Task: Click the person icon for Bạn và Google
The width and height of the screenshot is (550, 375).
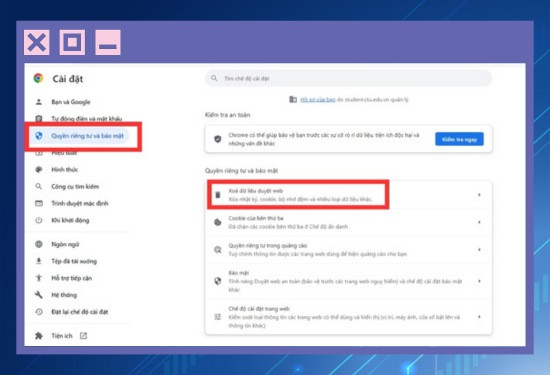Action: pyautogui.click(x=39, y=102)
